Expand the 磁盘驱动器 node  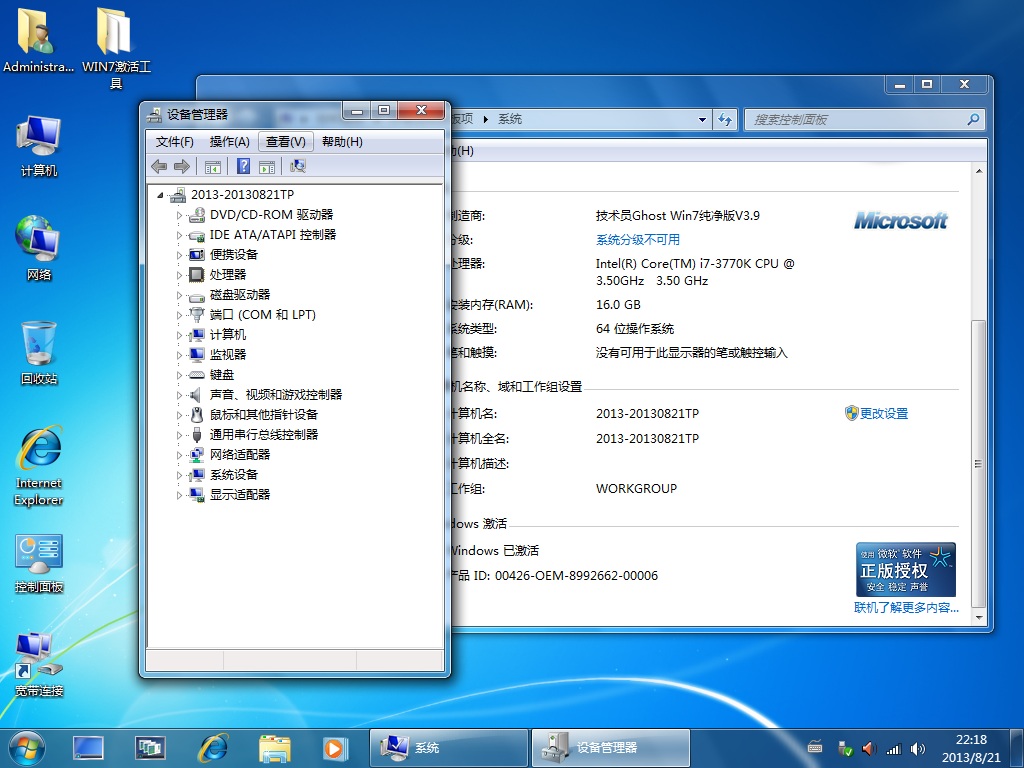[x=179, y=295]
